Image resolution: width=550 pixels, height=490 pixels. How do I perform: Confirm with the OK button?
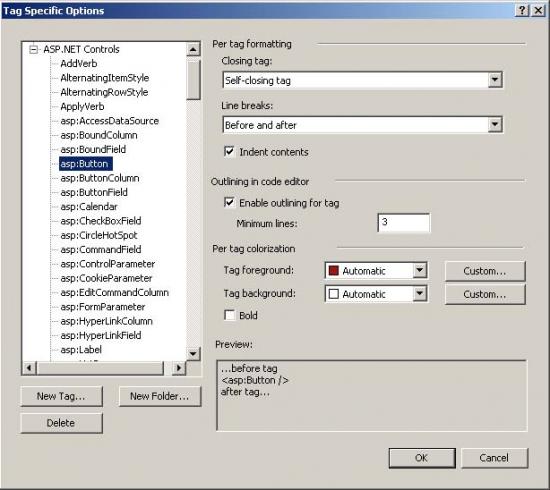(x=422, y=458)
